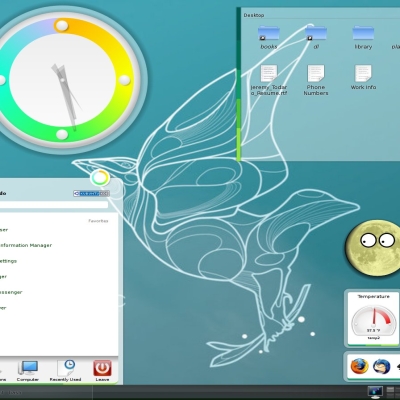
Task: Click the openSUSE badge in launcher header
Action: (x=91, y=193)
